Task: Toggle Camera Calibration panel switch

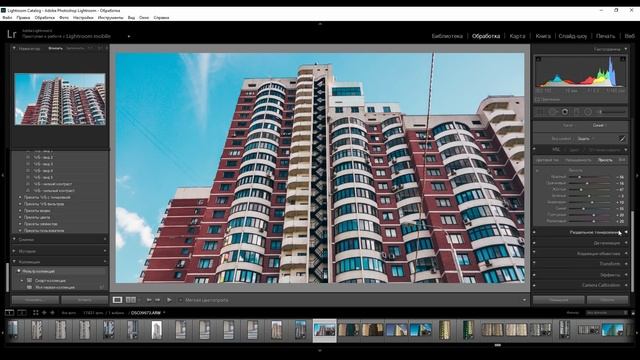Action: click(535, 285)
